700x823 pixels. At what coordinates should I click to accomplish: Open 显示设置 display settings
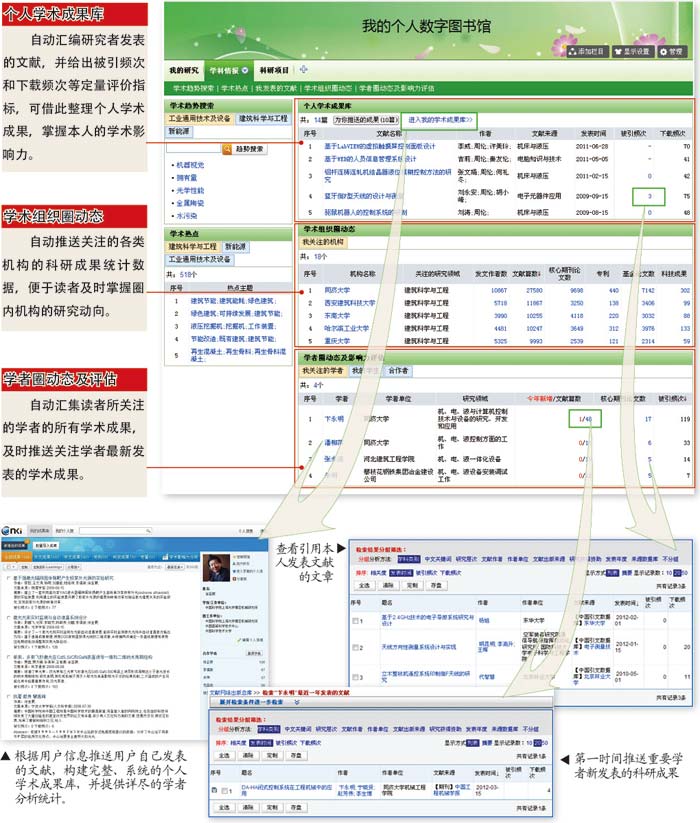tap(632, 51)
